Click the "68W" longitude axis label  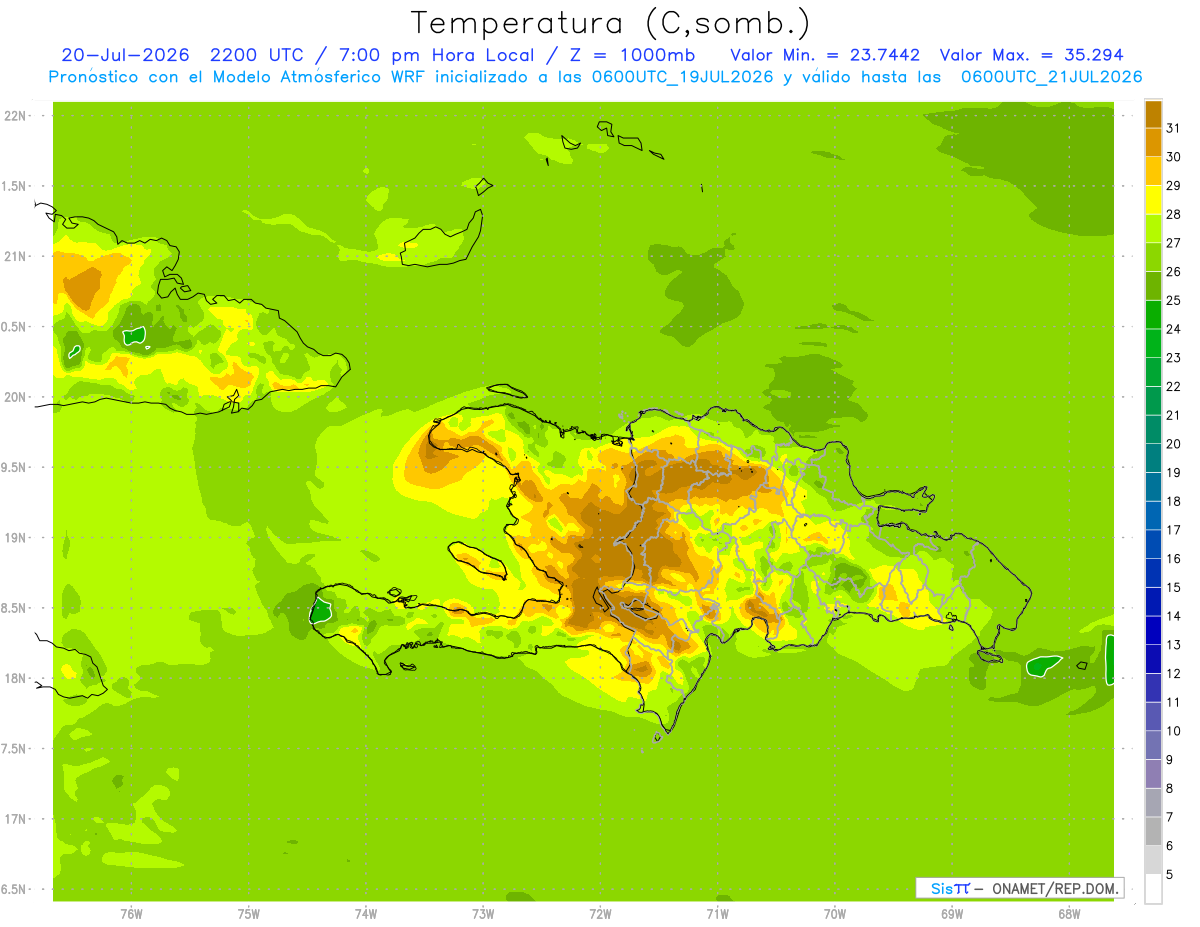[1069, 914]
